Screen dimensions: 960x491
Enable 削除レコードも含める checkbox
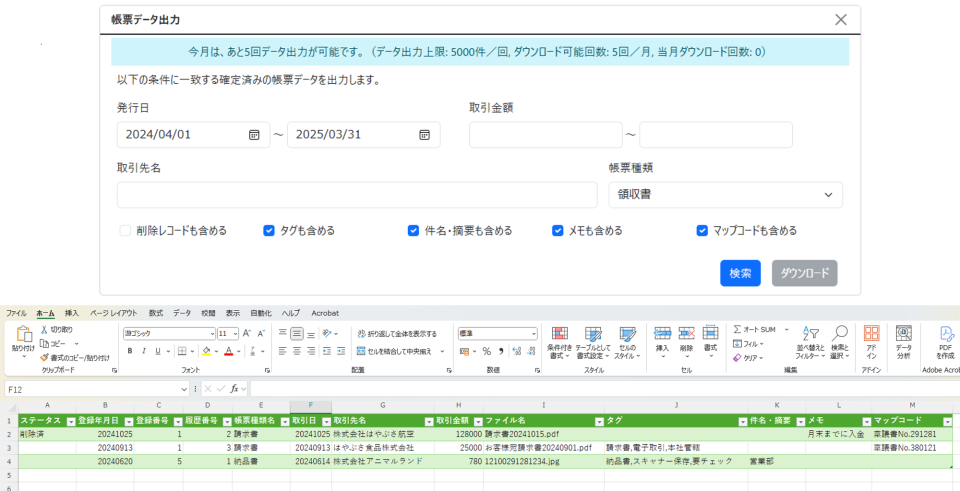pyautogui.click(x=125, y=231)
